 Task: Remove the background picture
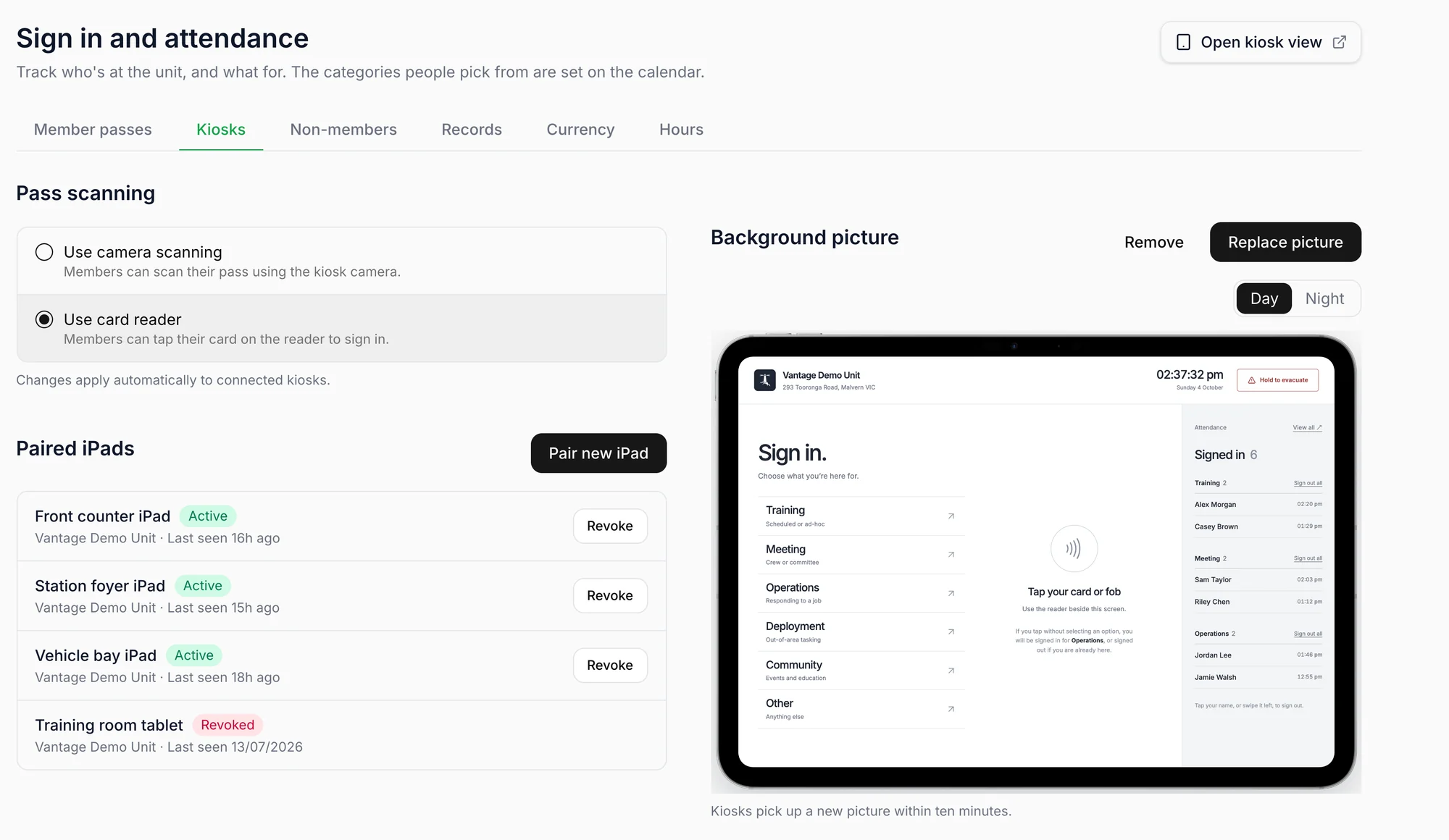tap(1153, 242)
